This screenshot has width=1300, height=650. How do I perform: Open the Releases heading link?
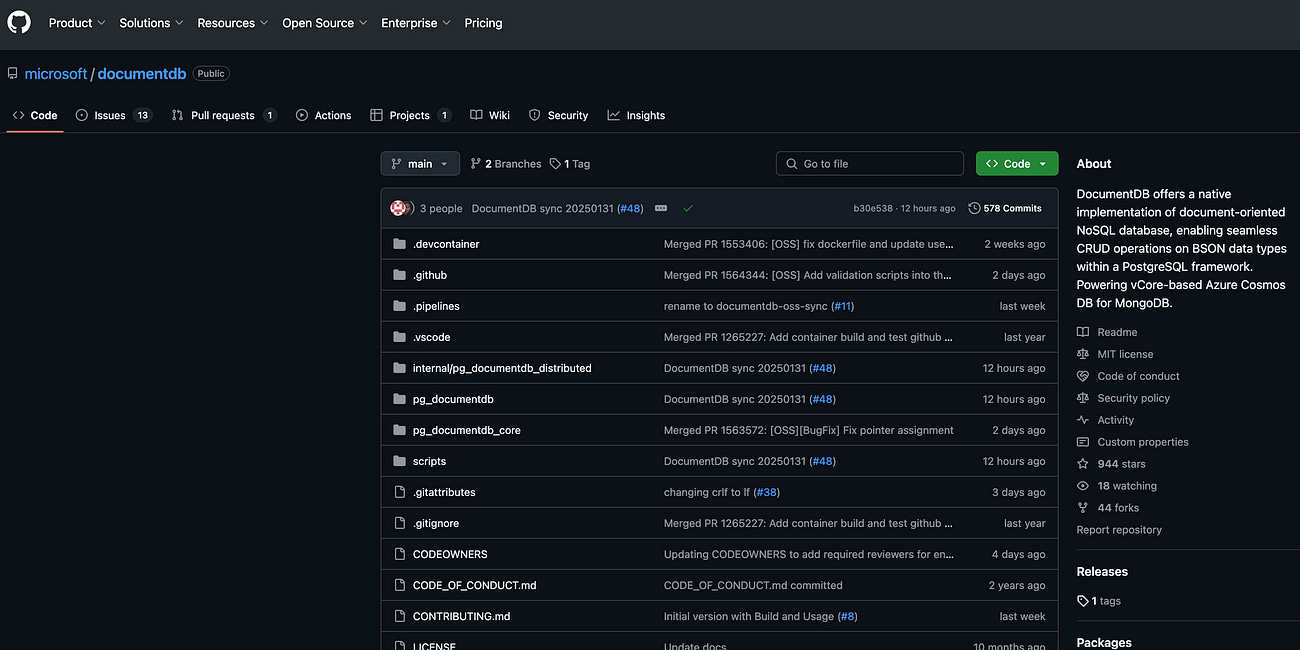tap(1102, 572)
